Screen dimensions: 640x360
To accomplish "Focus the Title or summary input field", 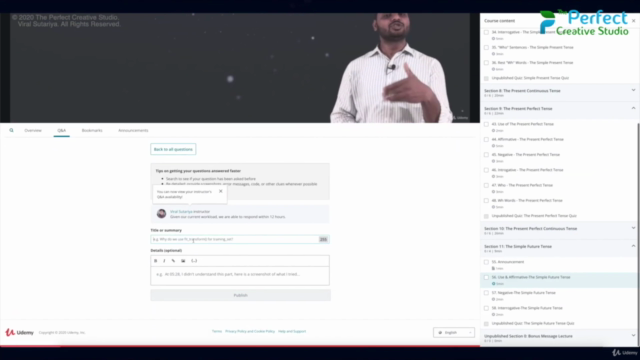I will pyautogui.click(x=240, y=240).
